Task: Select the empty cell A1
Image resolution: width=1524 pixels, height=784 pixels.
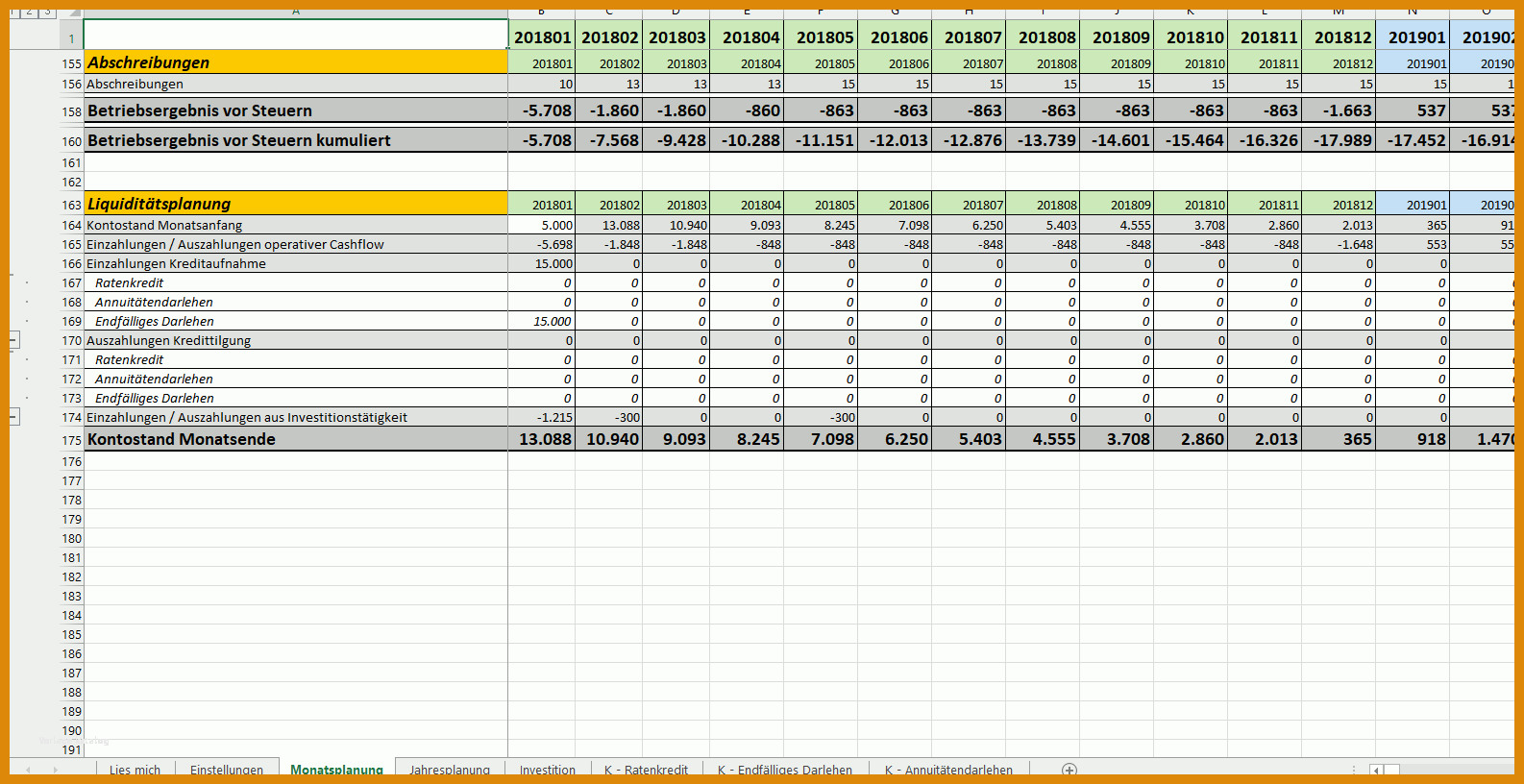Action: point(296,35)
